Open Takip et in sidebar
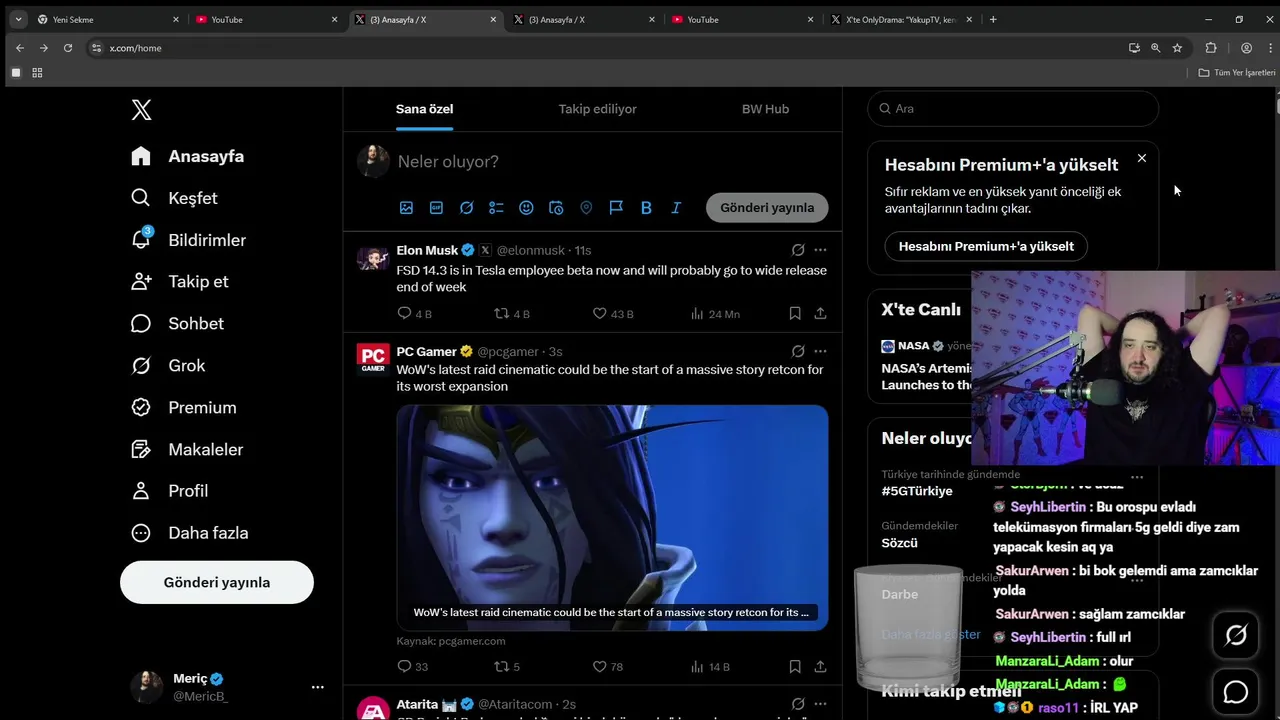Image resolution: width=1280 pixels, height=720 pixels. pos(180,282)
